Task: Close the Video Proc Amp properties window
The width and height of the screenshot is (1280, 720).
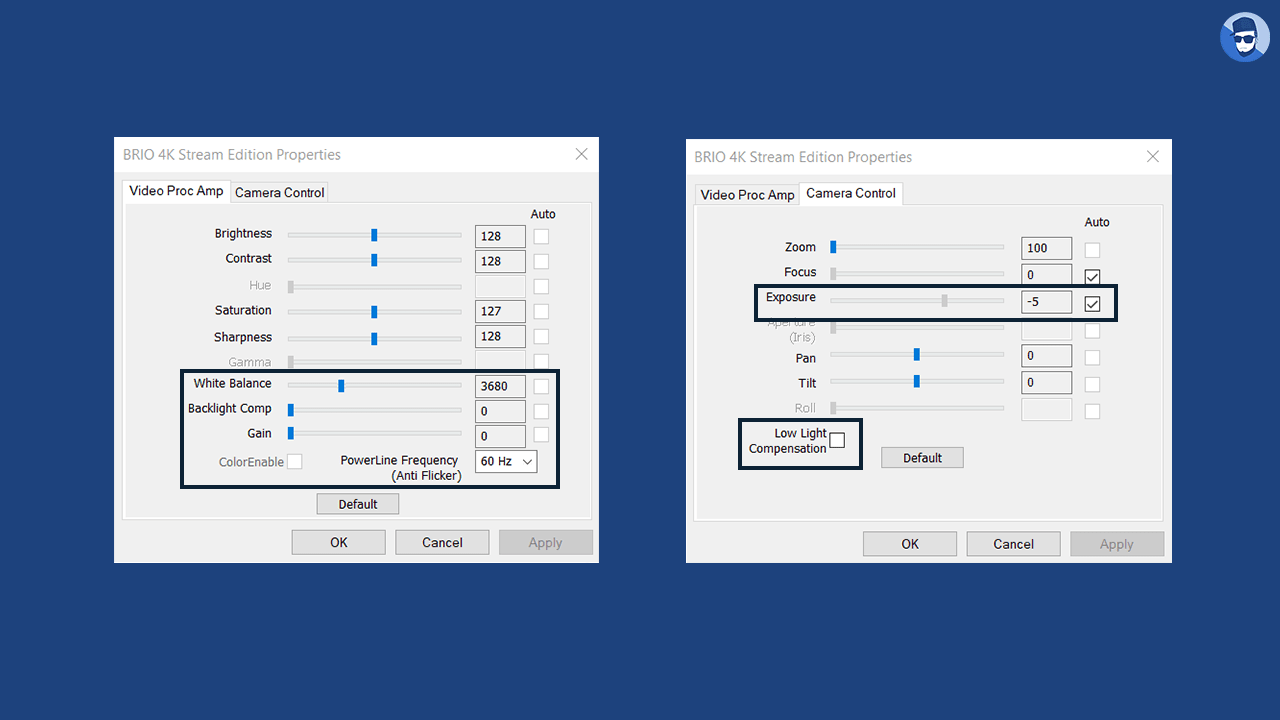Action: [x=581, y=154]
